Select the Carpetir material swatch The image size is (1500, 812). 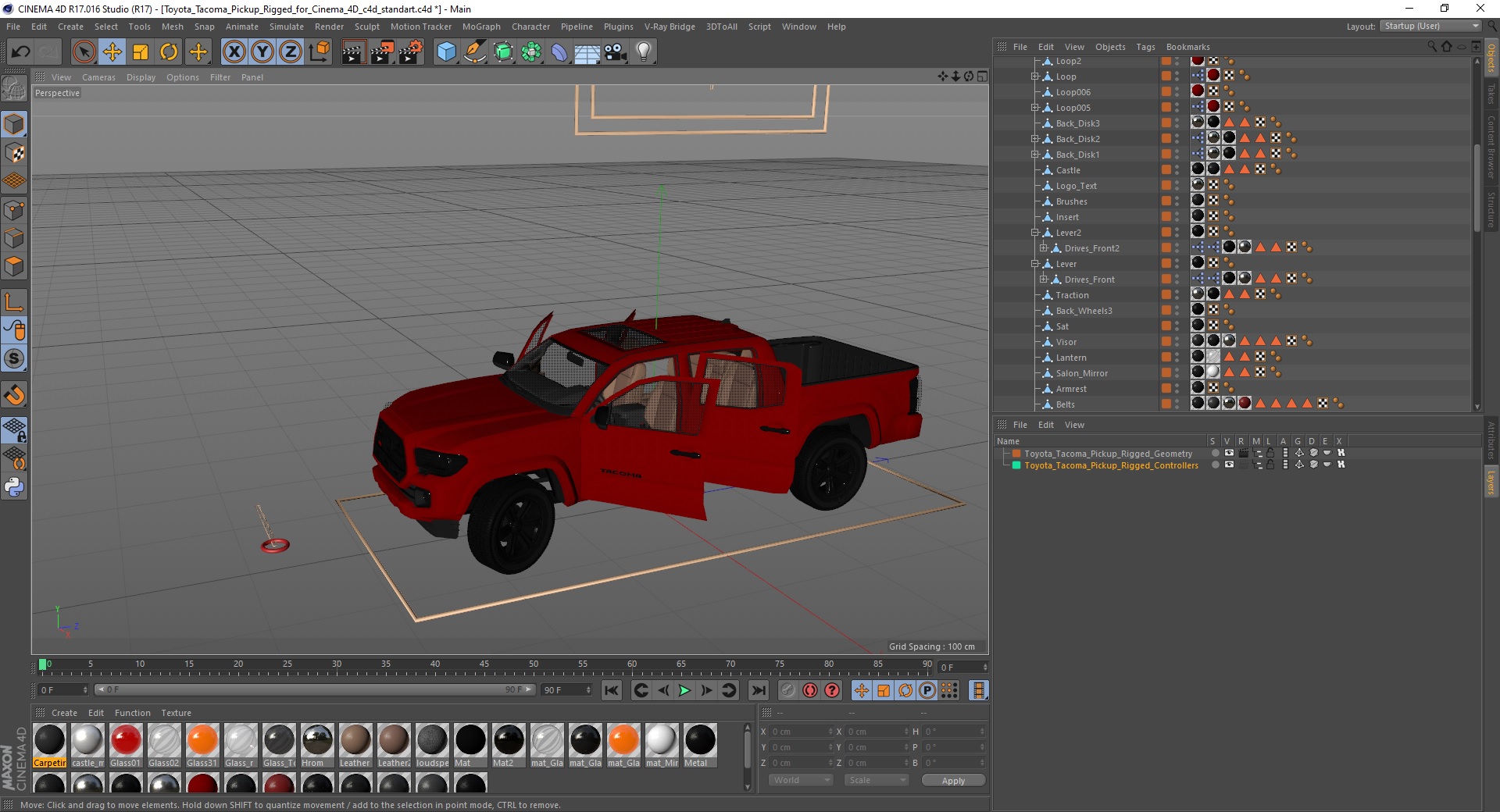[x=49, y=746]
